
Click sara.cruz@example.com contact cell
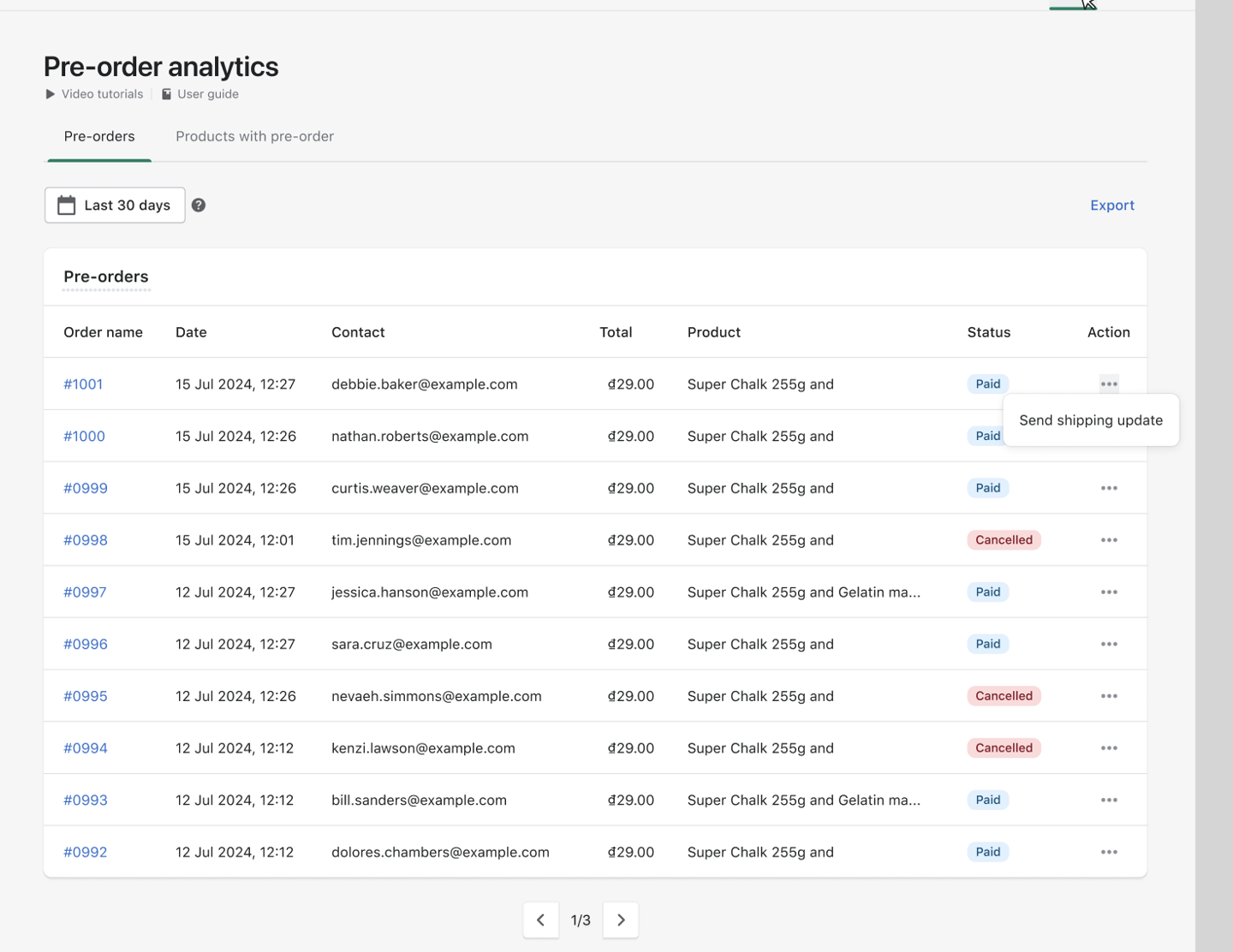coord(412,645)
